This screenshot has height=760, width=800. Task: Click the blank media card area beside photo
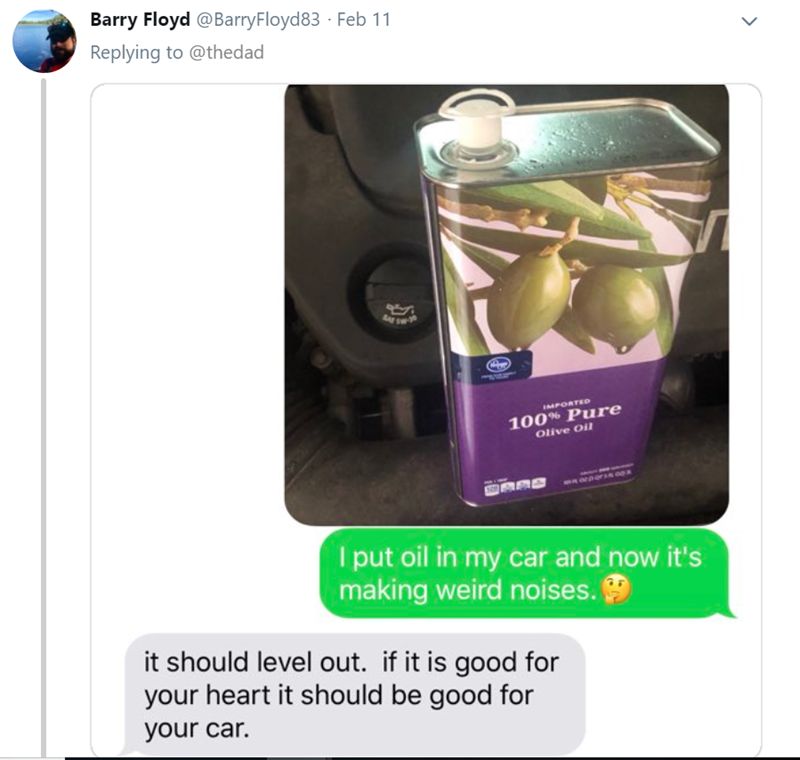pyautogui.click(x=188, y=306)
